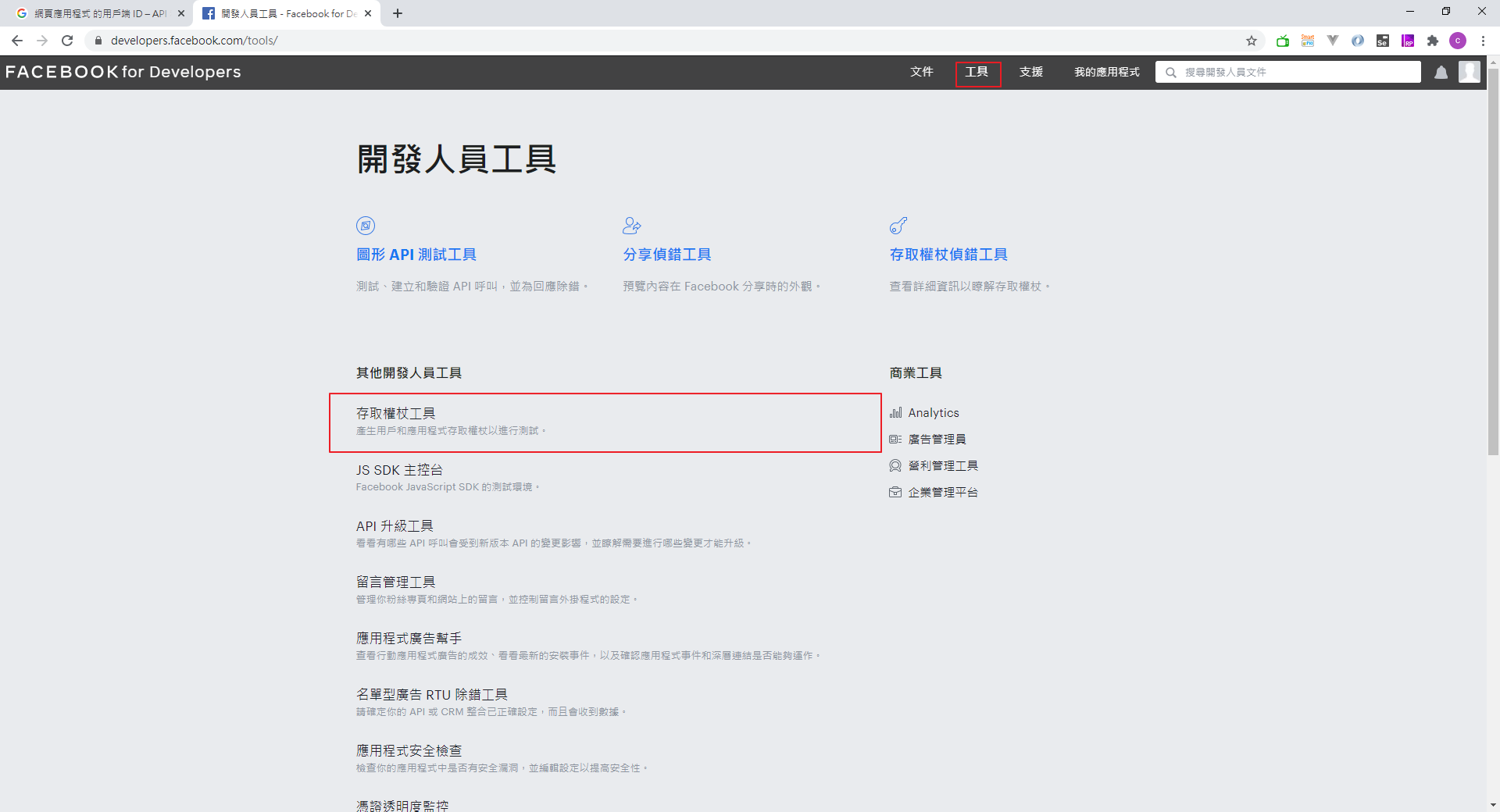
Task: Open 留言管理工具
Action: pos(396,582)
